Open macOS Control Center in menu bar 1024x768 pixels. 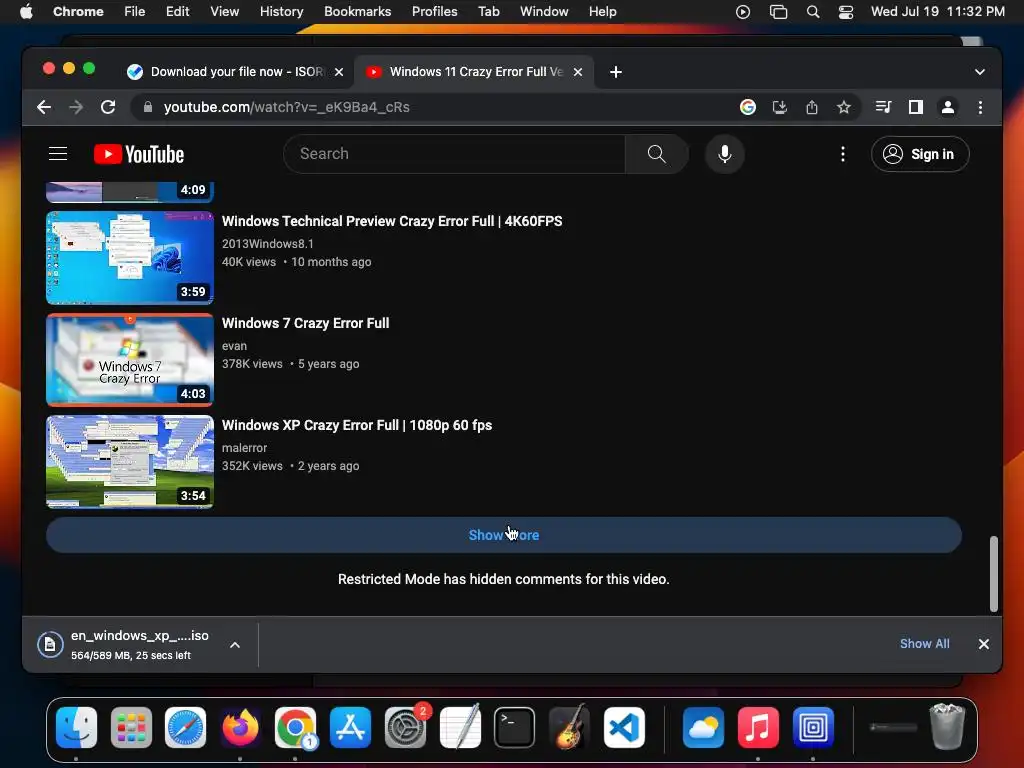click(846, 12)
